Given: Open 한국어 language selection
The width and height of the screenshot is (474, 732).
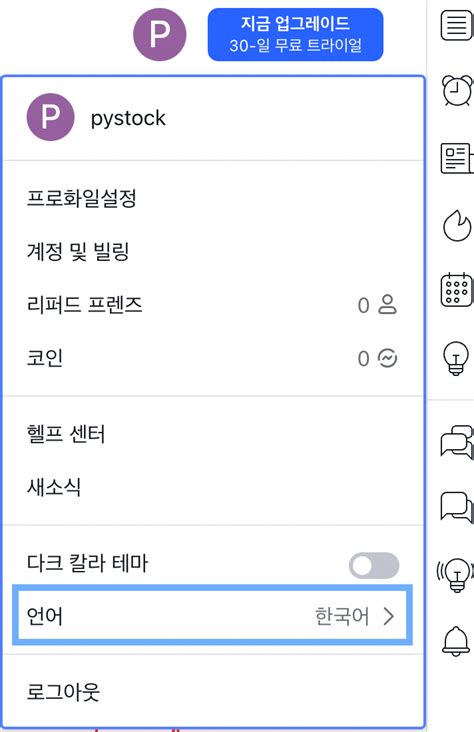Looking at the screenshot, I should click(342, 616).
